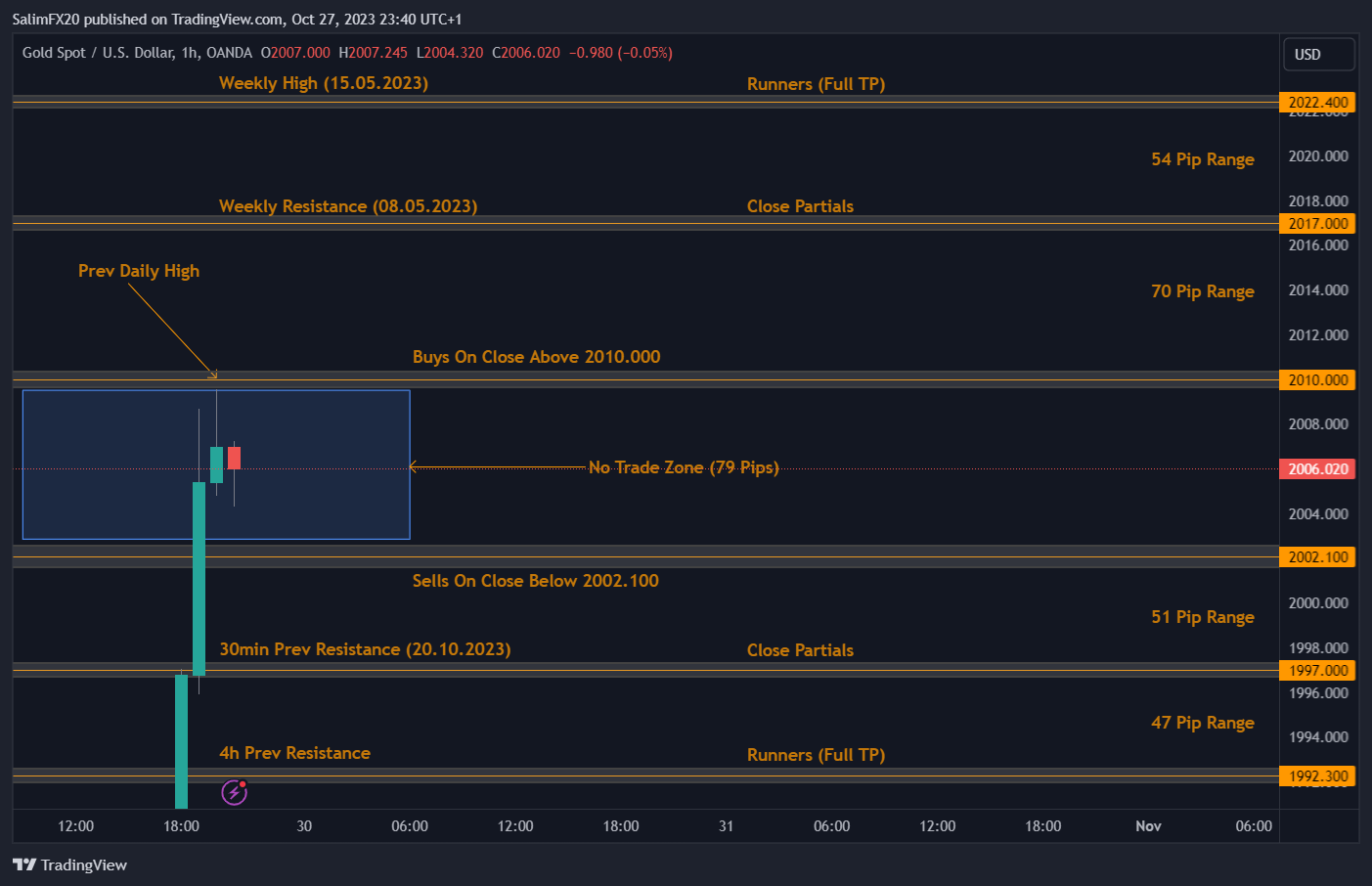Click the red notification dot on event icon

click(x=242, y=784)
